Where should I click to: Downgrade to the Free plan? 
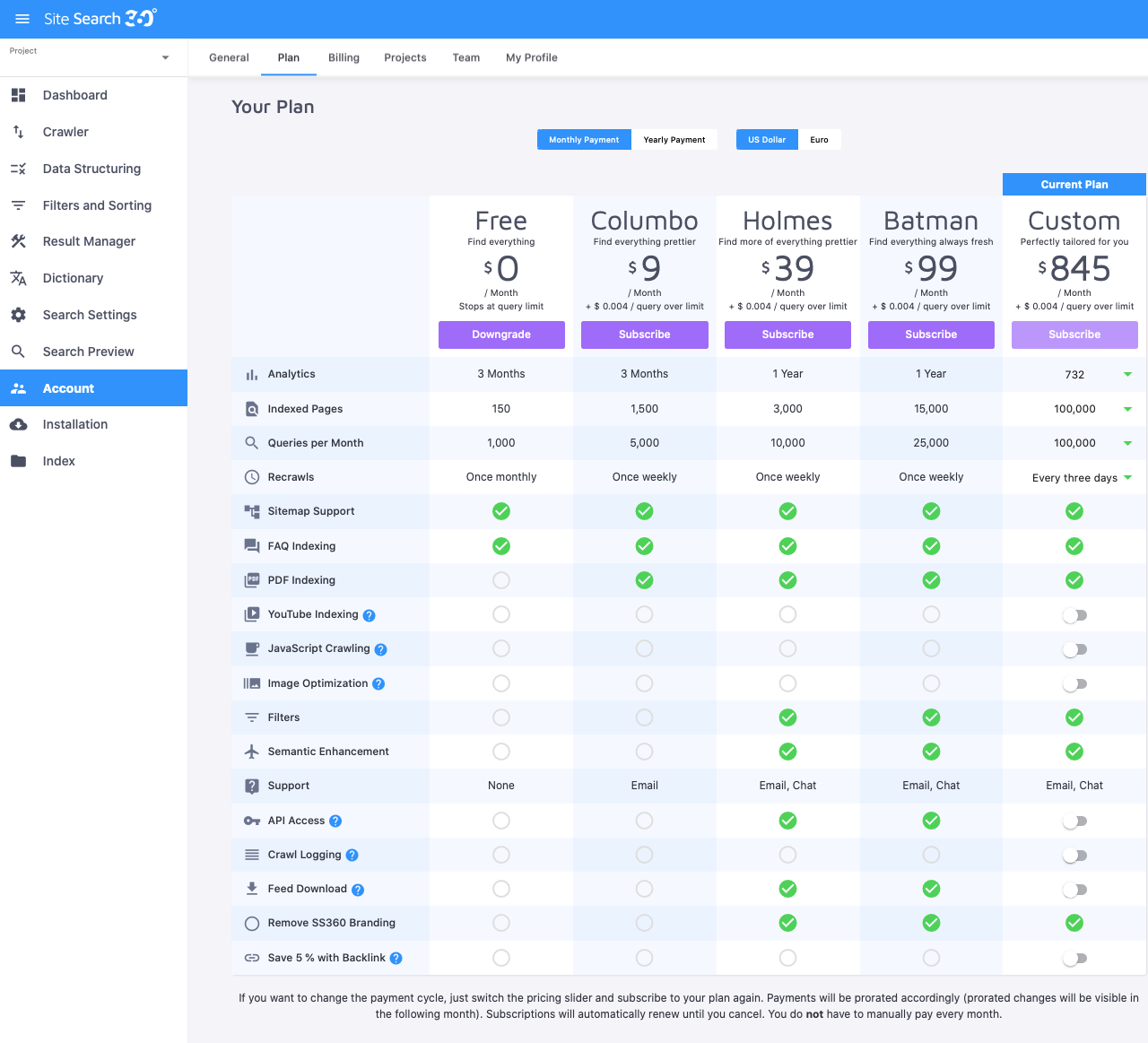pos(501,335)
